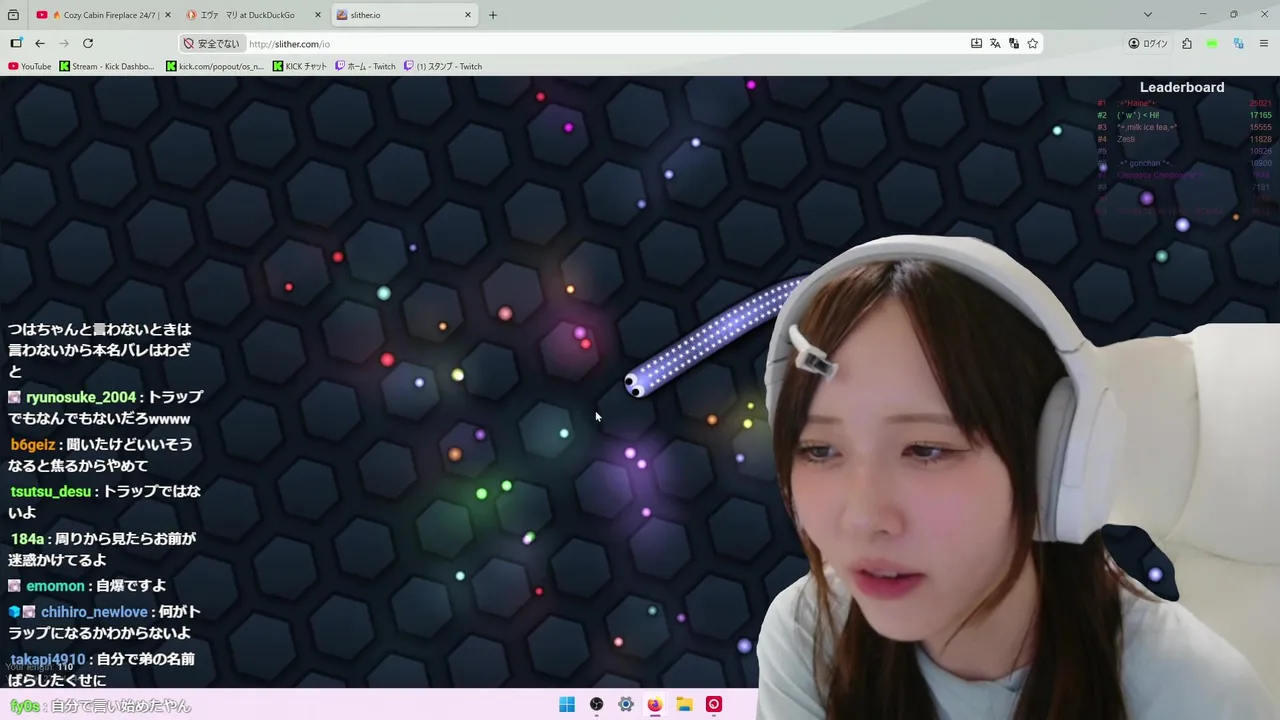This screenshot has height=720, width=1280.
Task: Close the Cozy Cabin Fireplace tab
Action: pyautogui.click(x=167, y=15)
